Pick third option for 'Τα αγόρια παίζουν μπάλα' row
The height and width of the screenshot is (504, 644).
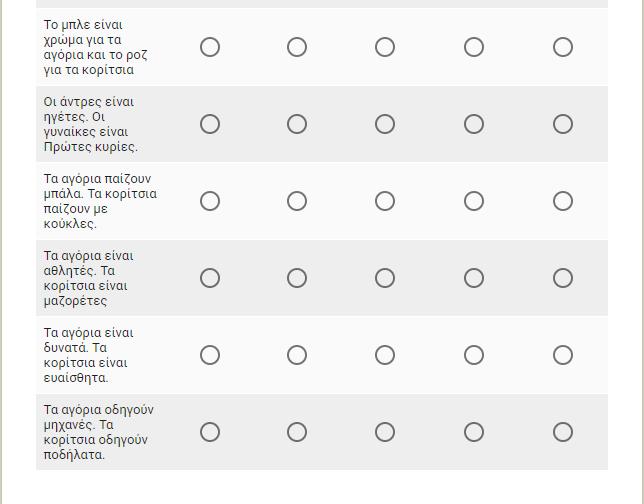pos(385,201)
